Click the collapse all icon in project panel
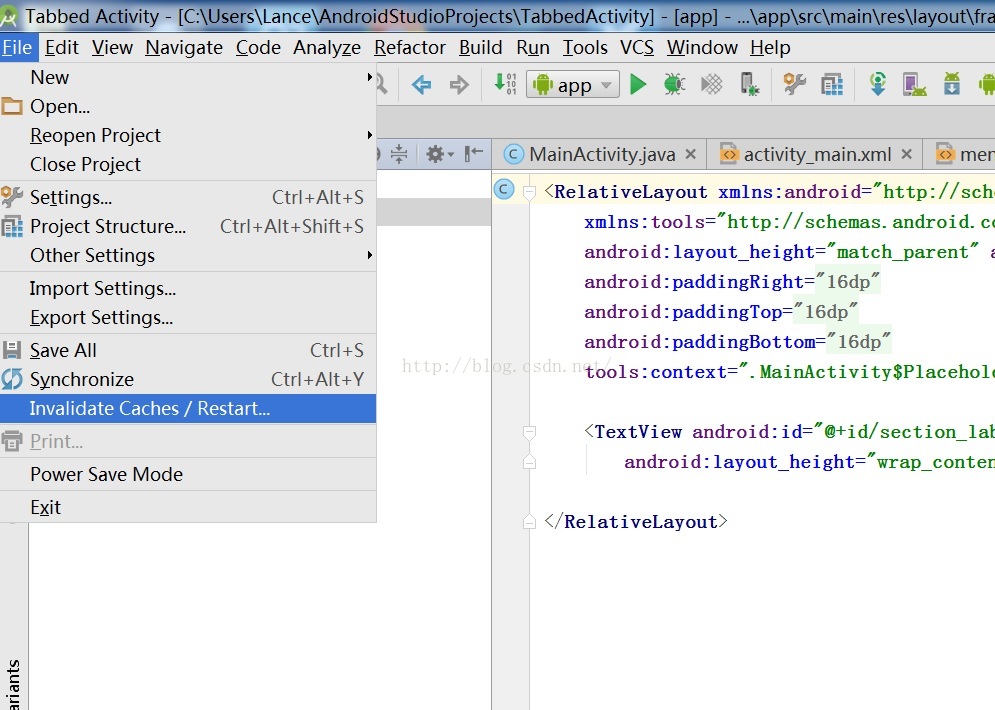 (x=399, y=154)
